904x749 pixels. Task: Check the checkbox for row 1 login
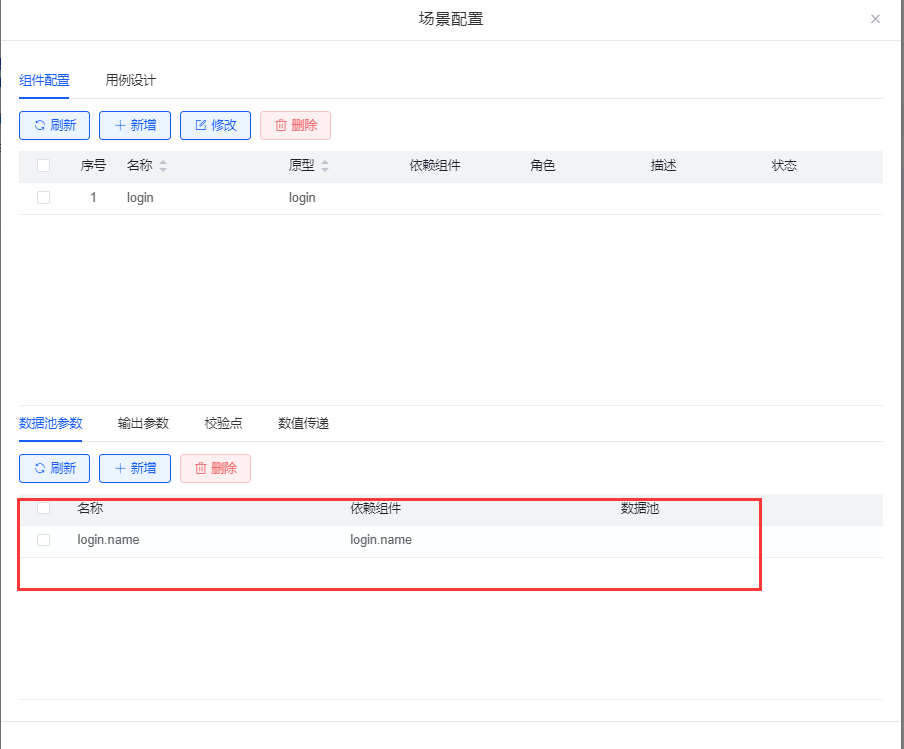point(43,198)
